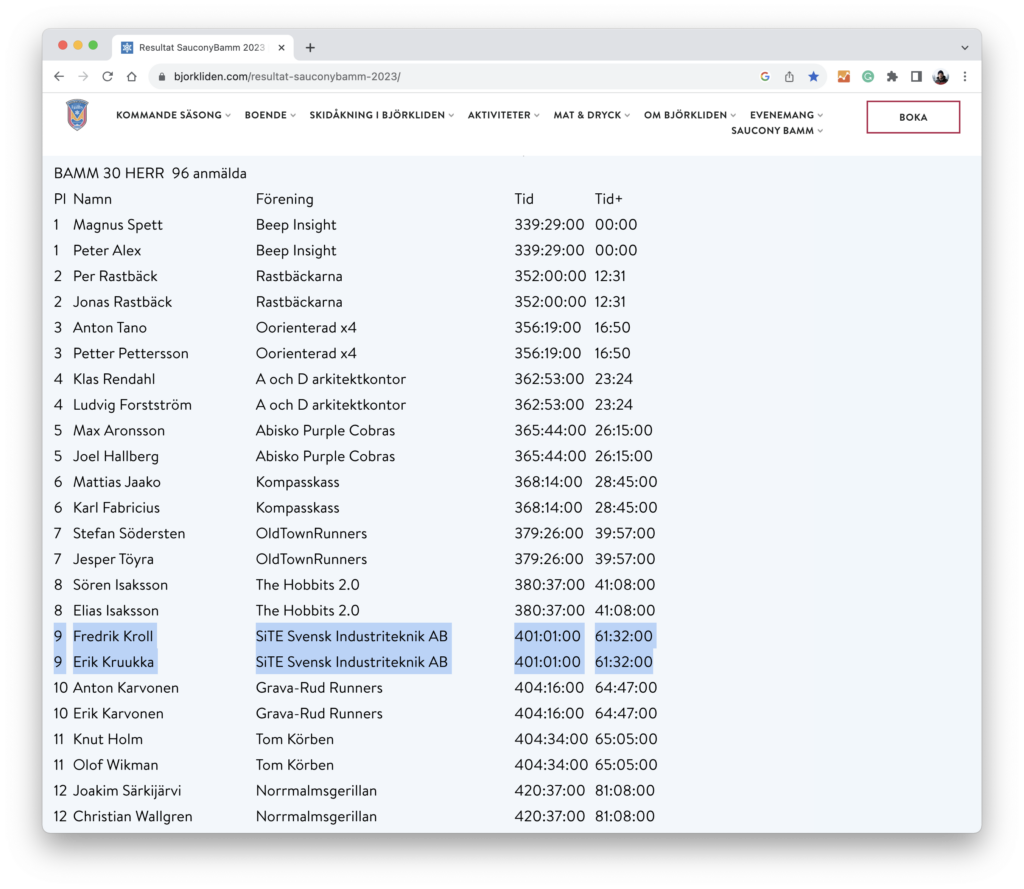Screen dimensions: 1024x889
Task: Select the Resultat SauconyBamm 2023 tab
Action: point(203,48)
